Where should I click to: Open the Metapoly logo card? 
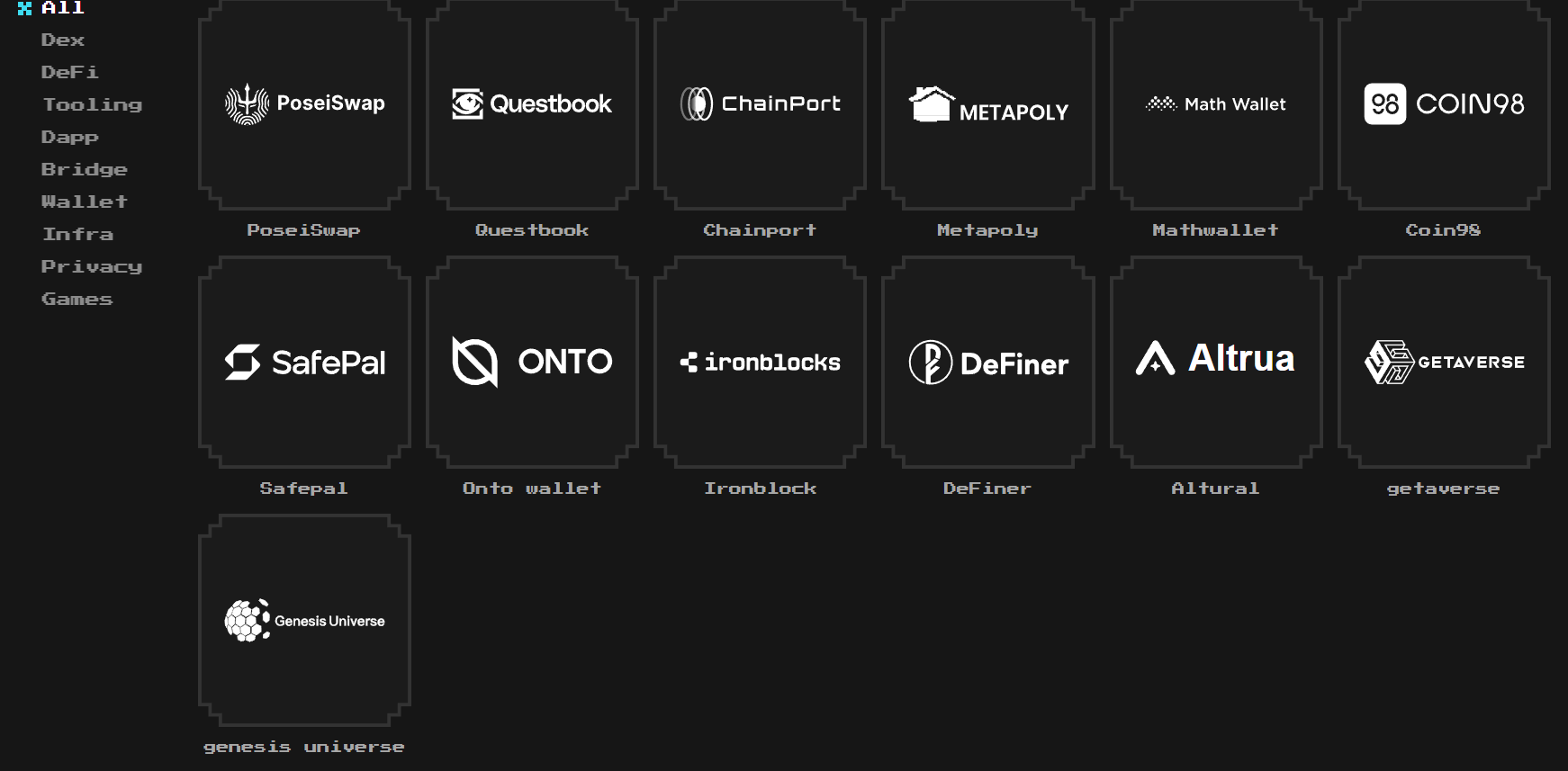987,104
